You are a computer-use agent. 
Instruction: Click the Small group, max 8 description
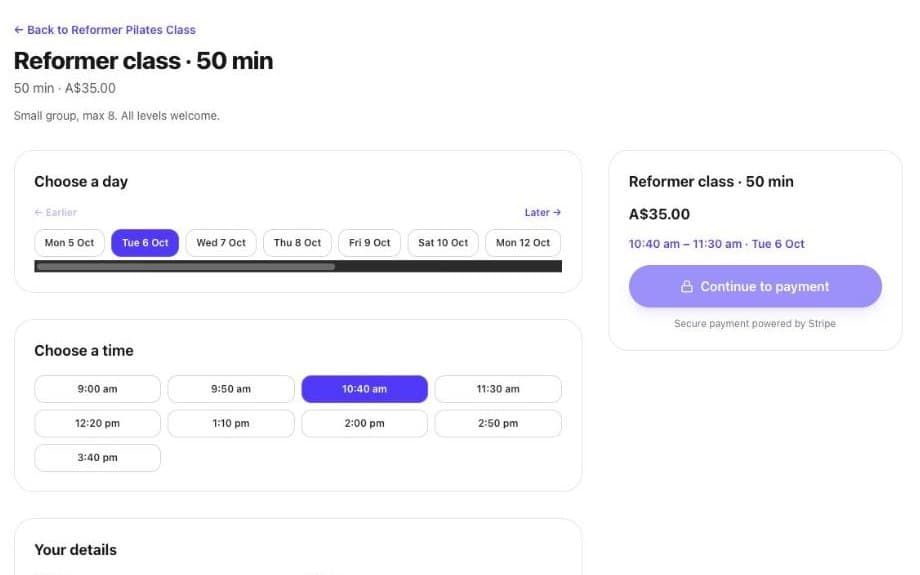pos(117,116)
